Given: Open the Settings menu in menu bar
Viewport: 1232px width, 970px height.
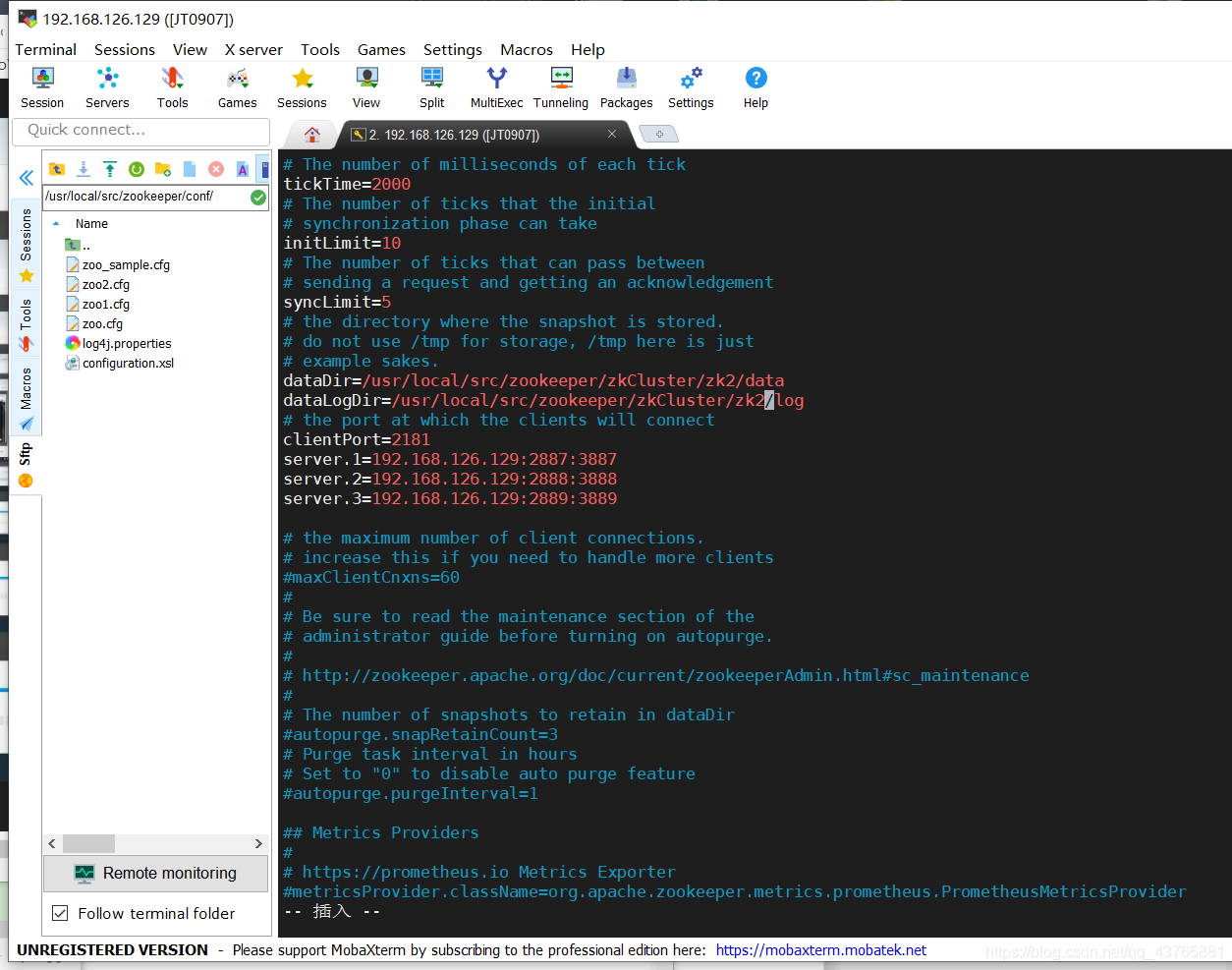Looking at the screenshot, I should pos(453,49).
